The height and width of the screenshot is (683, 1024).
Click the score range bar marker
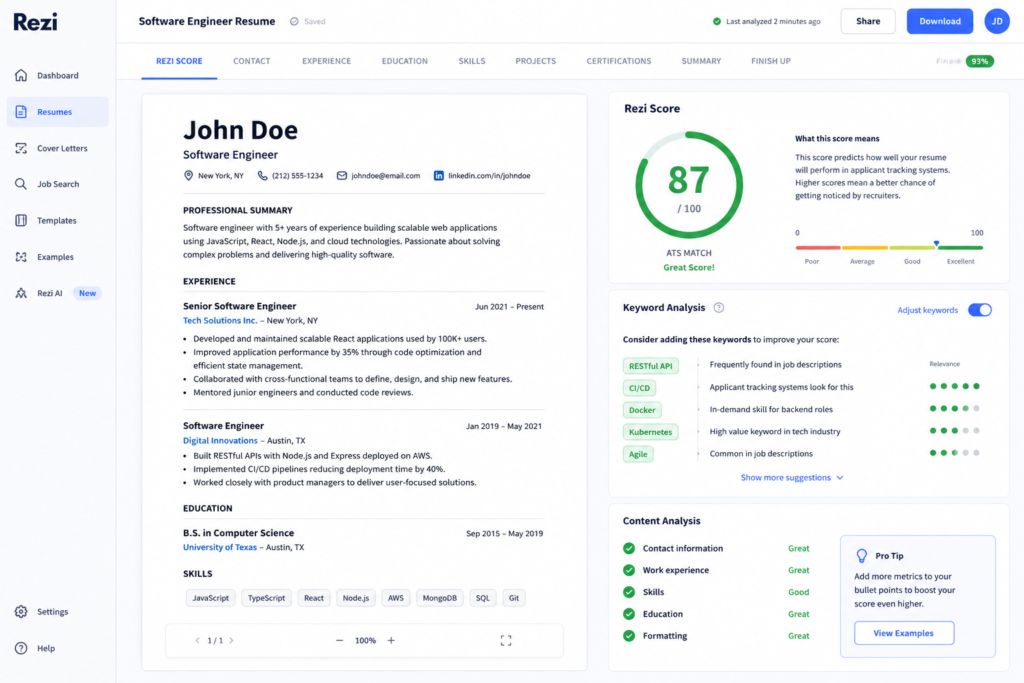click(x=936, y=244)
